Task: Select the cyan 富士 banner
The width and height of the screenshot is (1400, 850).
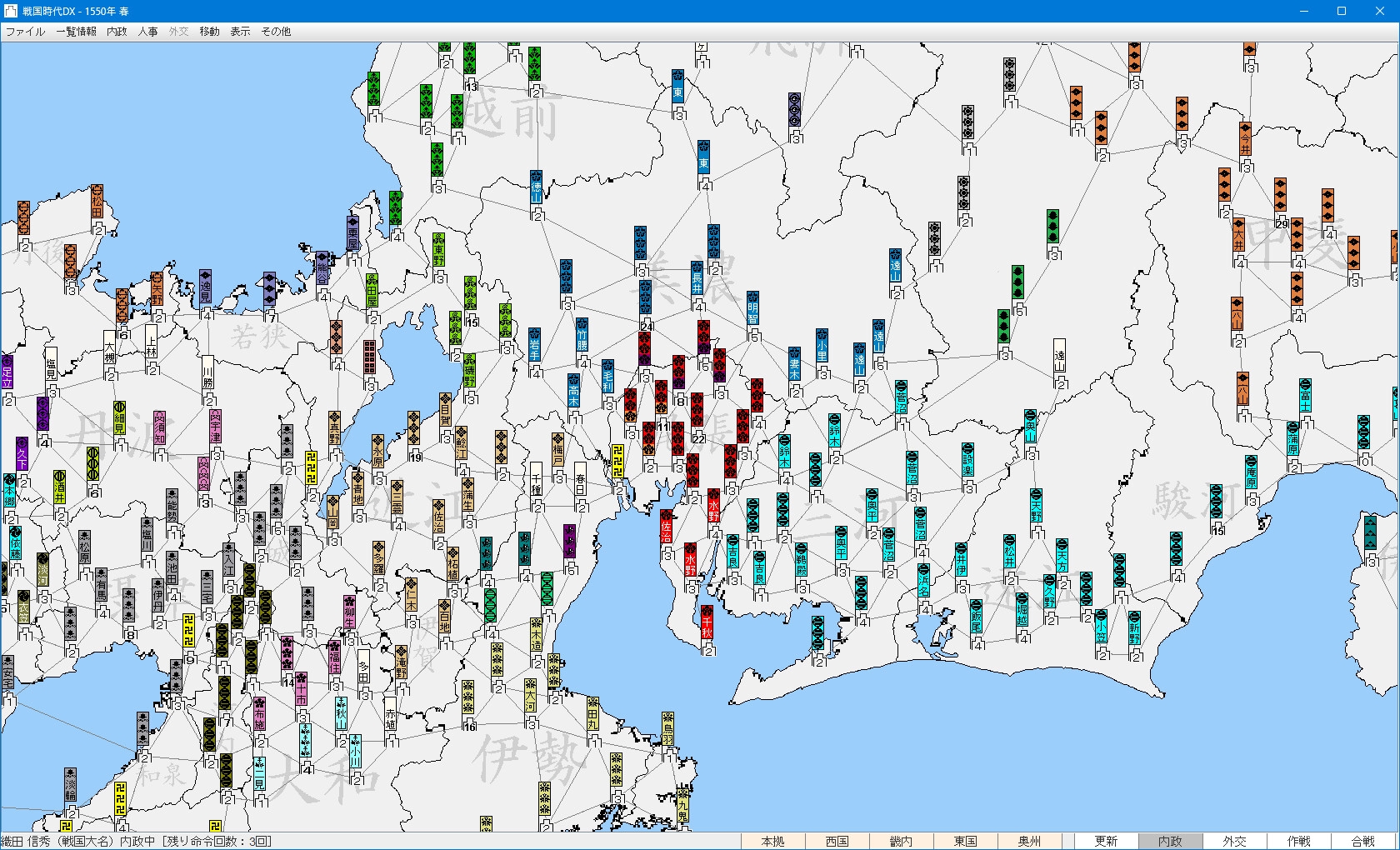Action: 1305,395
